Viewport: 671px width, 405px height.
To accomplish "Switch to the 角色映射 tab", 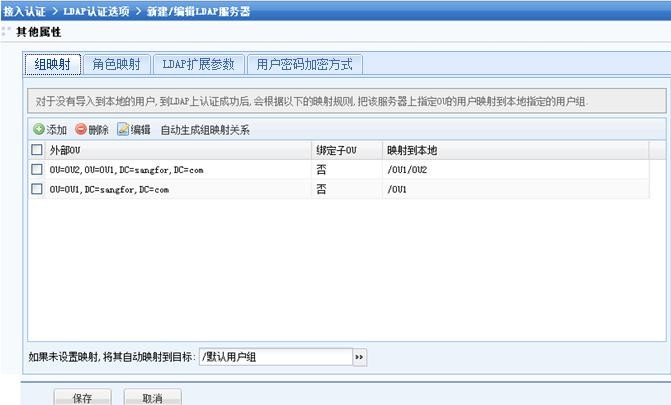I will pyautogui.click(x=115, y=65).
